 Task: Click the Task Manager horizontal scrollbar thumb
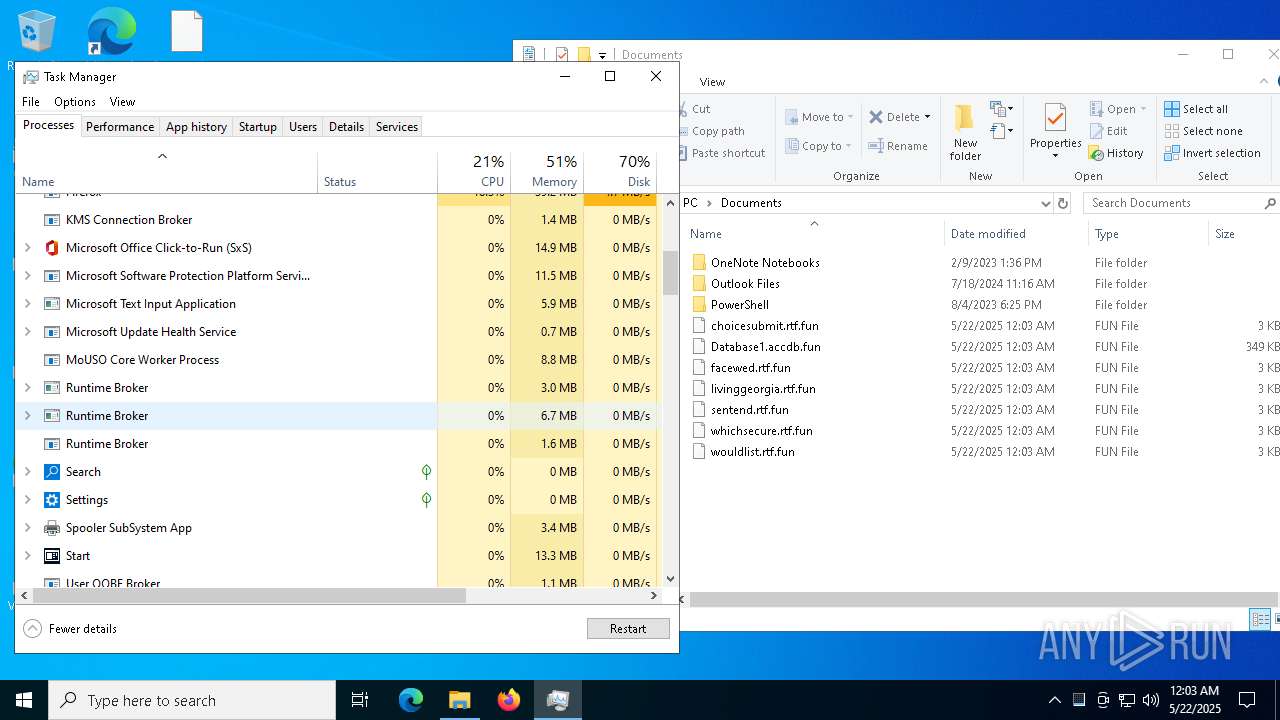click(250, 595)
